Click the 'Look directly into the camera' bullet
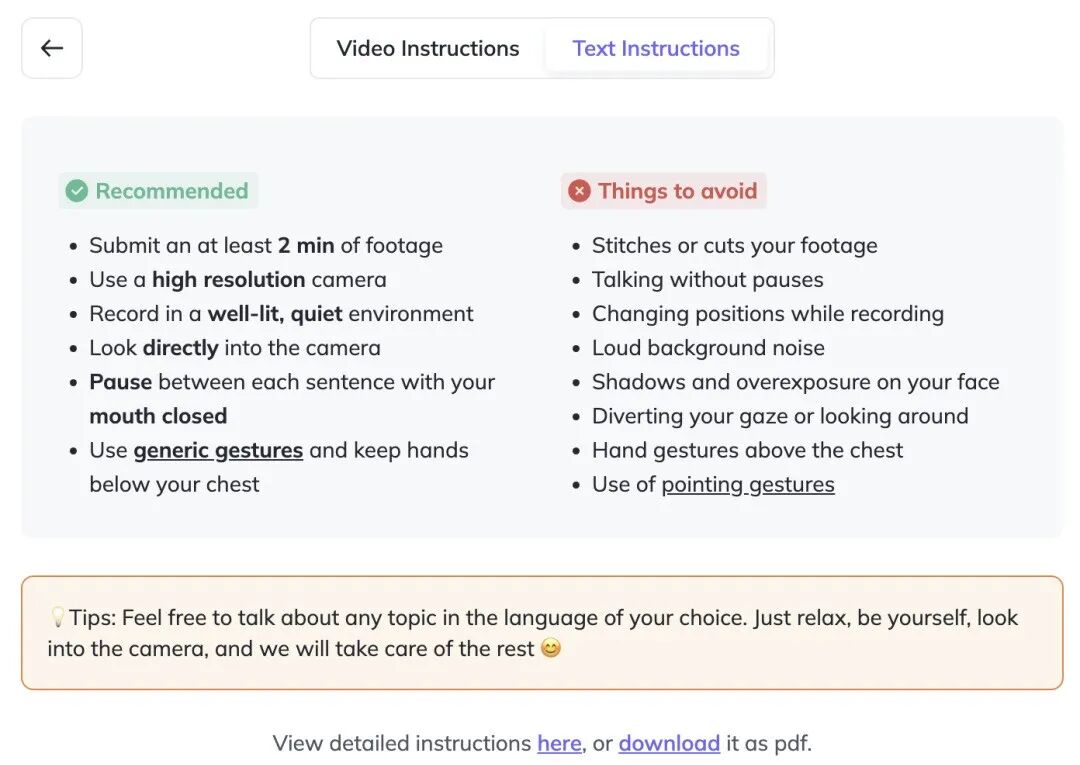This screenshot has height=765, width=1080. 235,347
